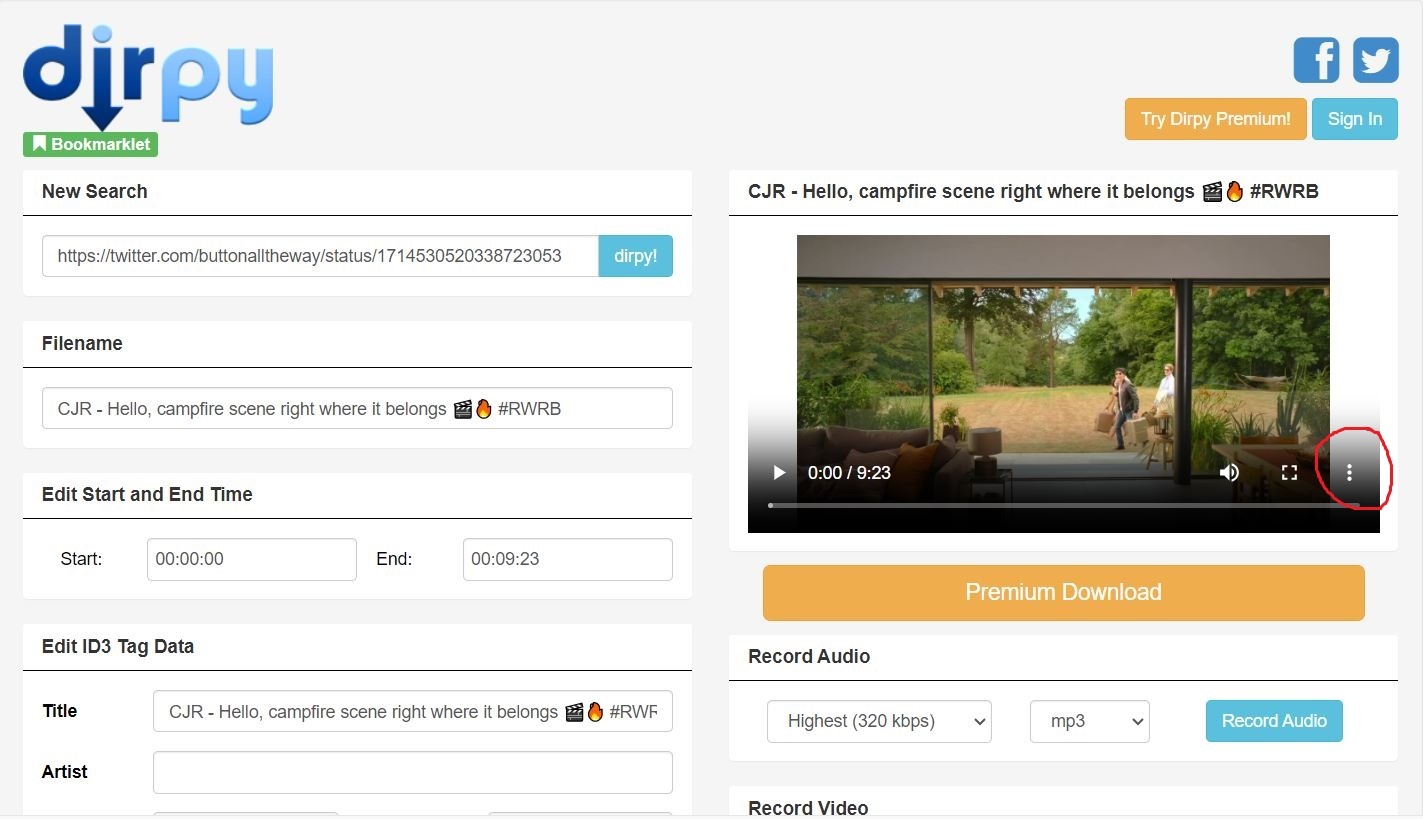Open the Dirpy Twitter page icon

point(1375,60)
